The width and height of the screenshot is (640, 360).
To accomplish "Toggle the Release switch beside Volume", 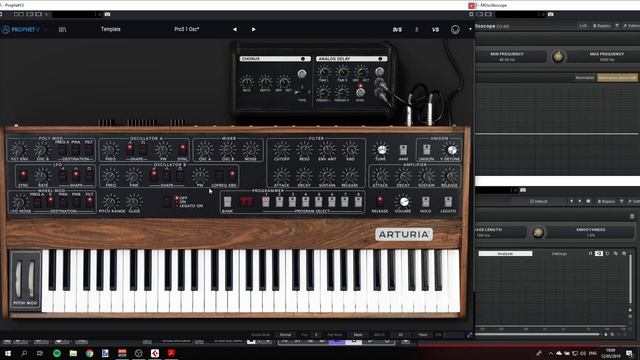I will tap(380, 201).
